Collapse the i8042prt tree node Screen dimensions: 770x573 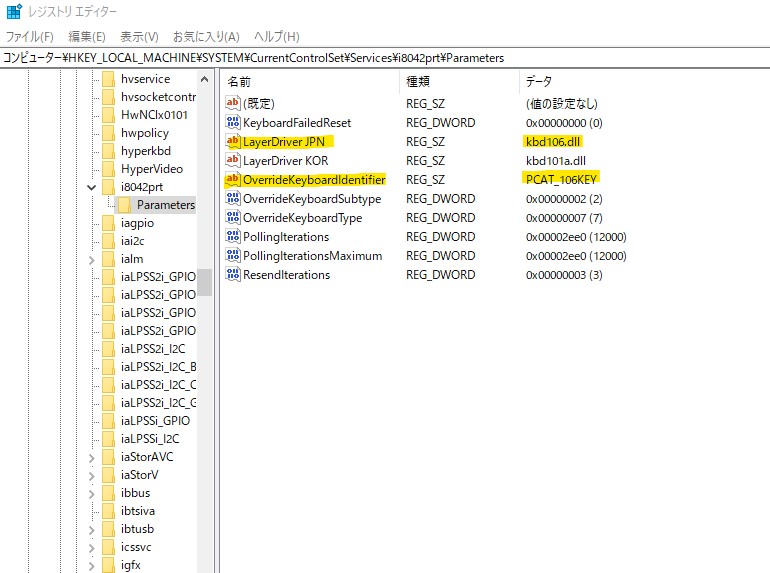(x=92, y=187)
